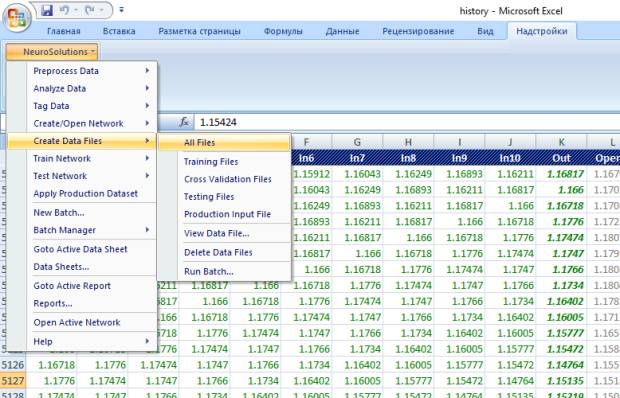
Task: Switch to the Данные ribbon tab
Action: [342, 31]
